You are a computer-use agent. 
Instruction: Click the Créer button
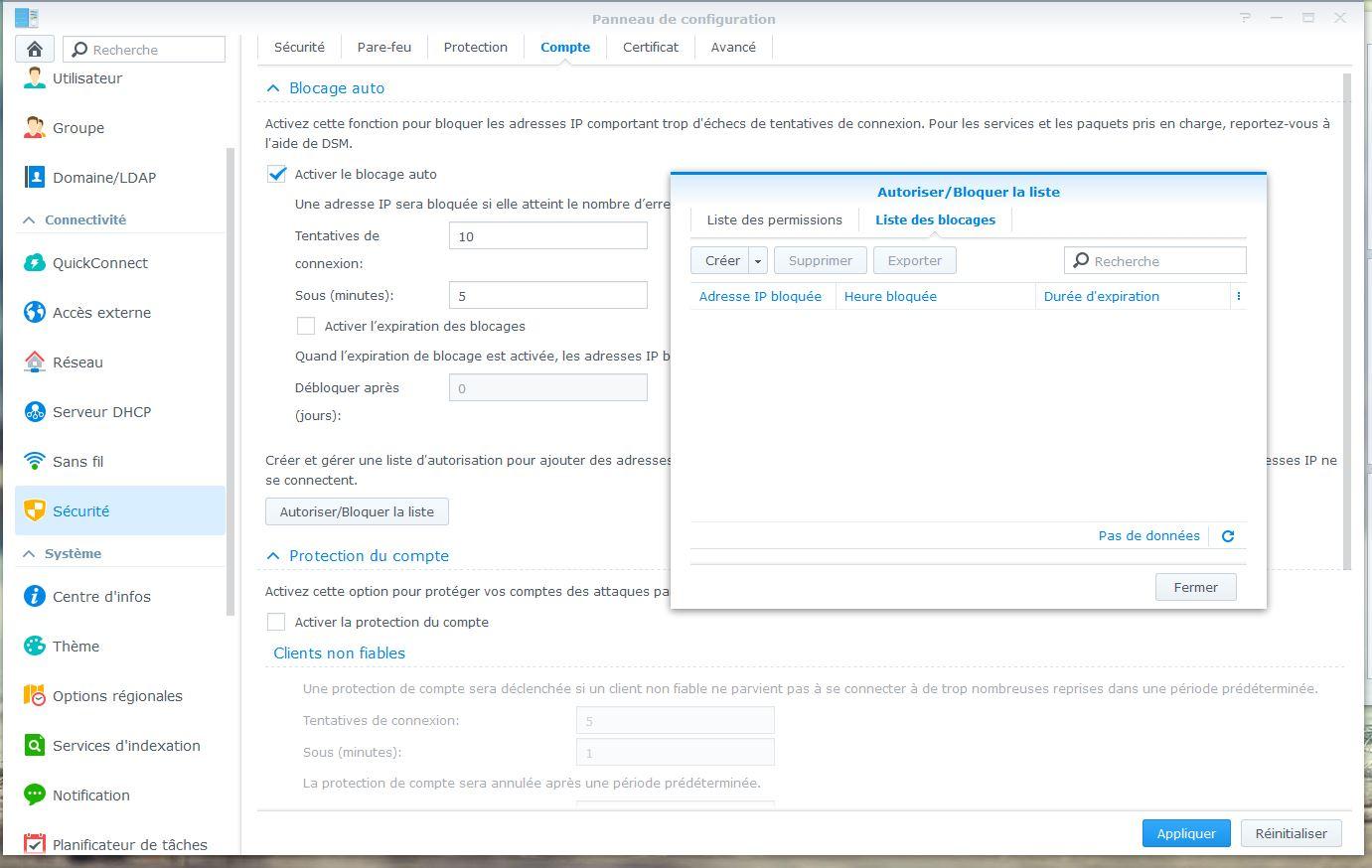pyautogui.click(x=720, y=261)
